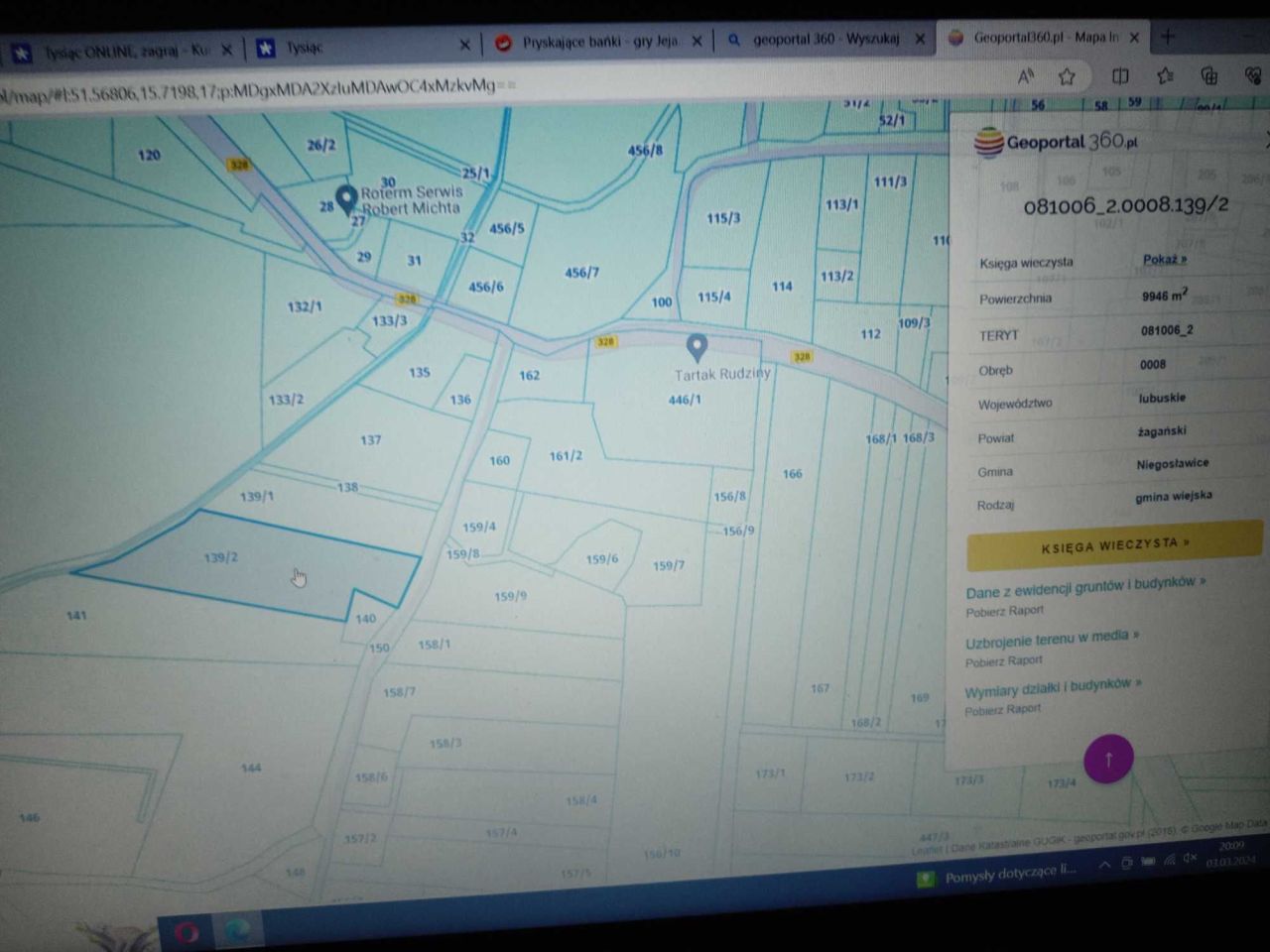Click the Roterm Serwis map pin
The width and height of the screenshot is (1270, 952).
pyautogui.click(x=346, y=199)
